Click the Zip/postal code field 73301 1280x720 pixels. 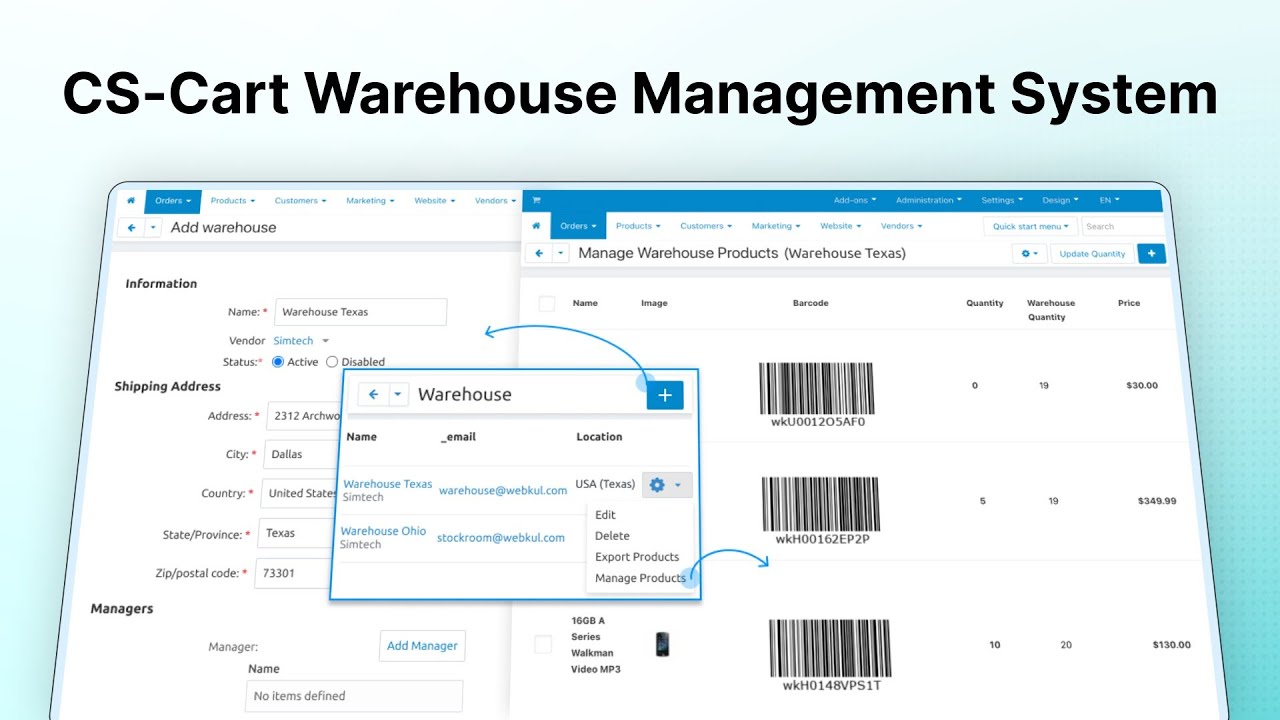pos(294,574)
